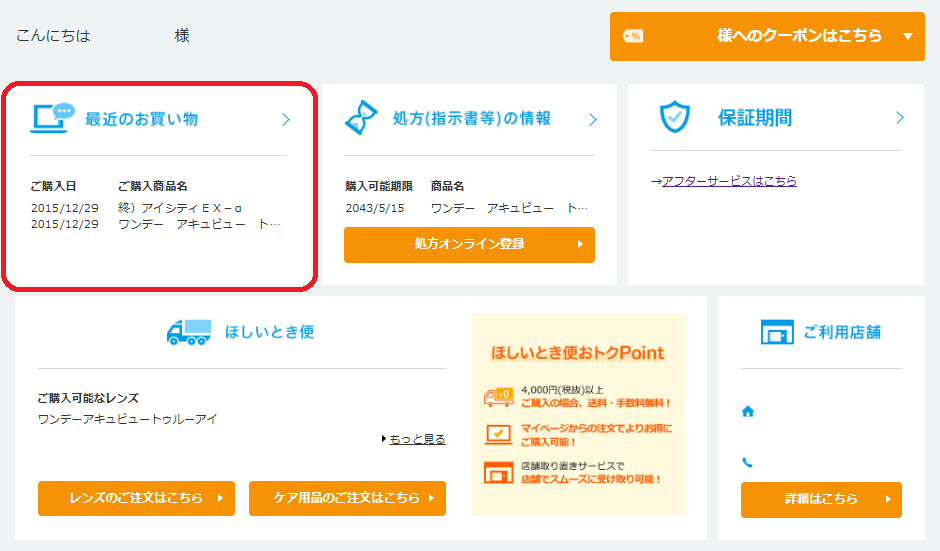The width and height of the screenshot is (940, 551).
Task: Follow the アフターサービスはこちら link
Action: coord(730,181)
